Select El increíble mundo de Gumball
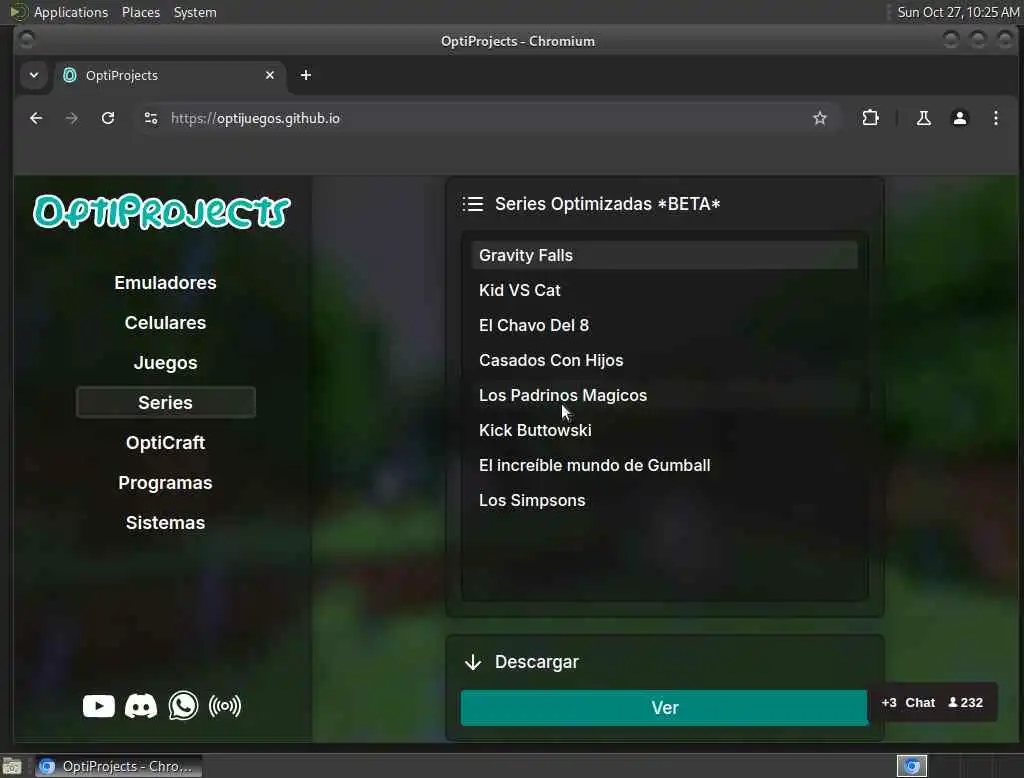This screenshot has height=778, width=1024. [664, 465]
